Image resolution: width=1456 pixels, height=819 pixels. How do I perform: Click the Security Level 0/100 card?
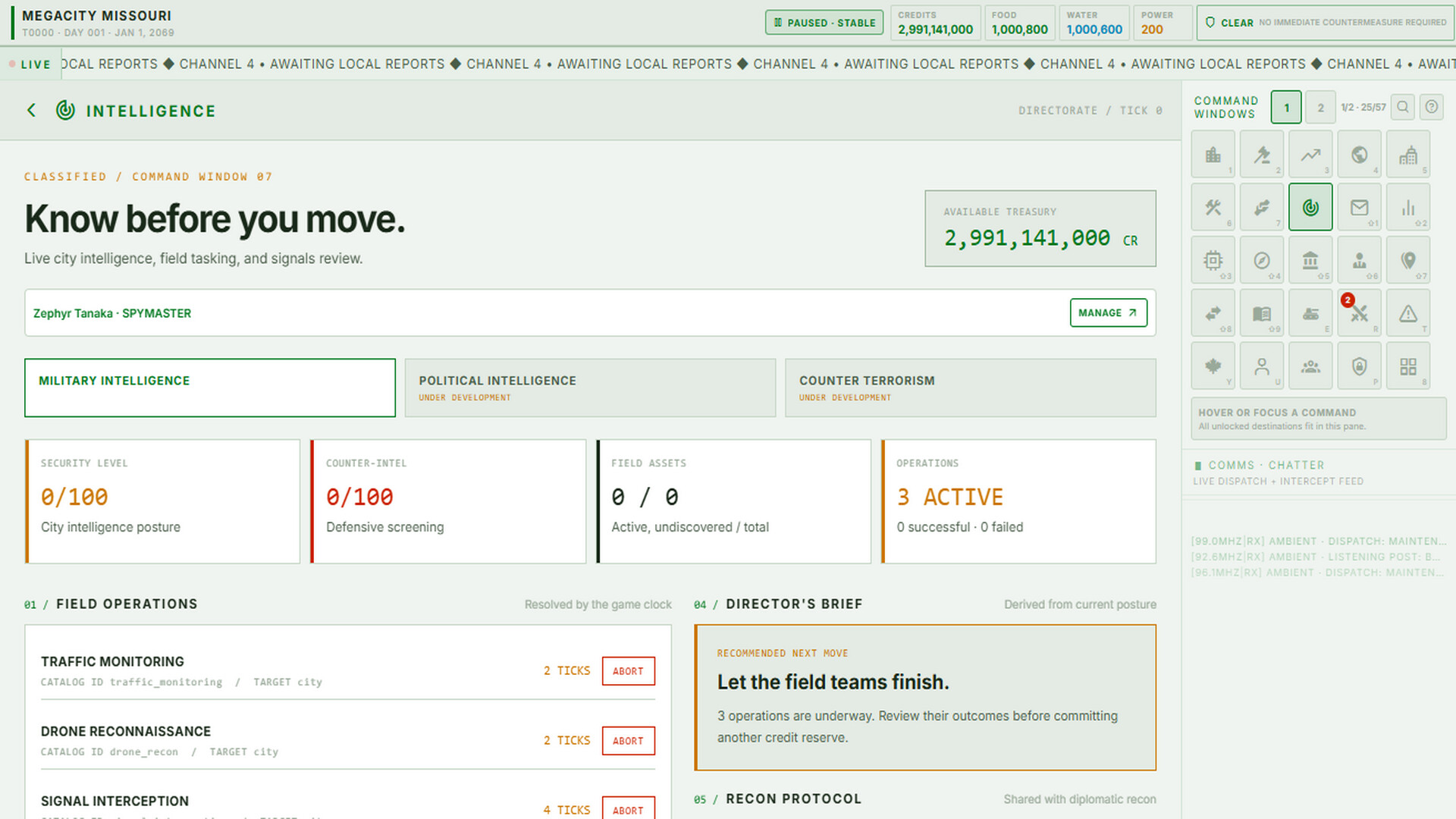162,501
